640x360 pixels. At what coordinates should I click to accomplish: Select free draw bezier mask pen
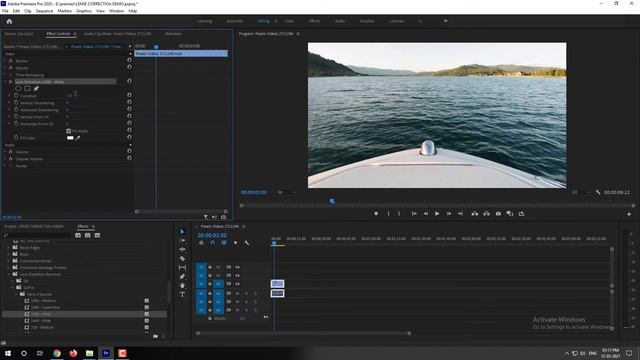[x=36, y=88]
